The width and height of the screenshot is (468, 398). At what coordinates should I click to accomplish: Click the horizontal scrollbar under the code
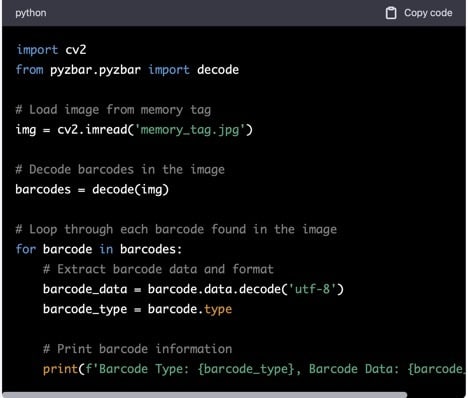click(x=204, y=395)
